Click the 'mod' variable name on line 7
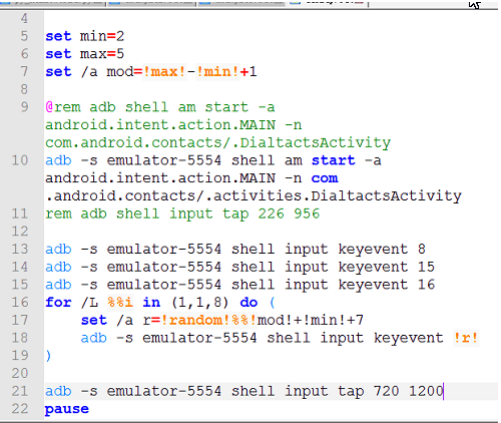Screen dimensions: 501x423 (120, 72)
